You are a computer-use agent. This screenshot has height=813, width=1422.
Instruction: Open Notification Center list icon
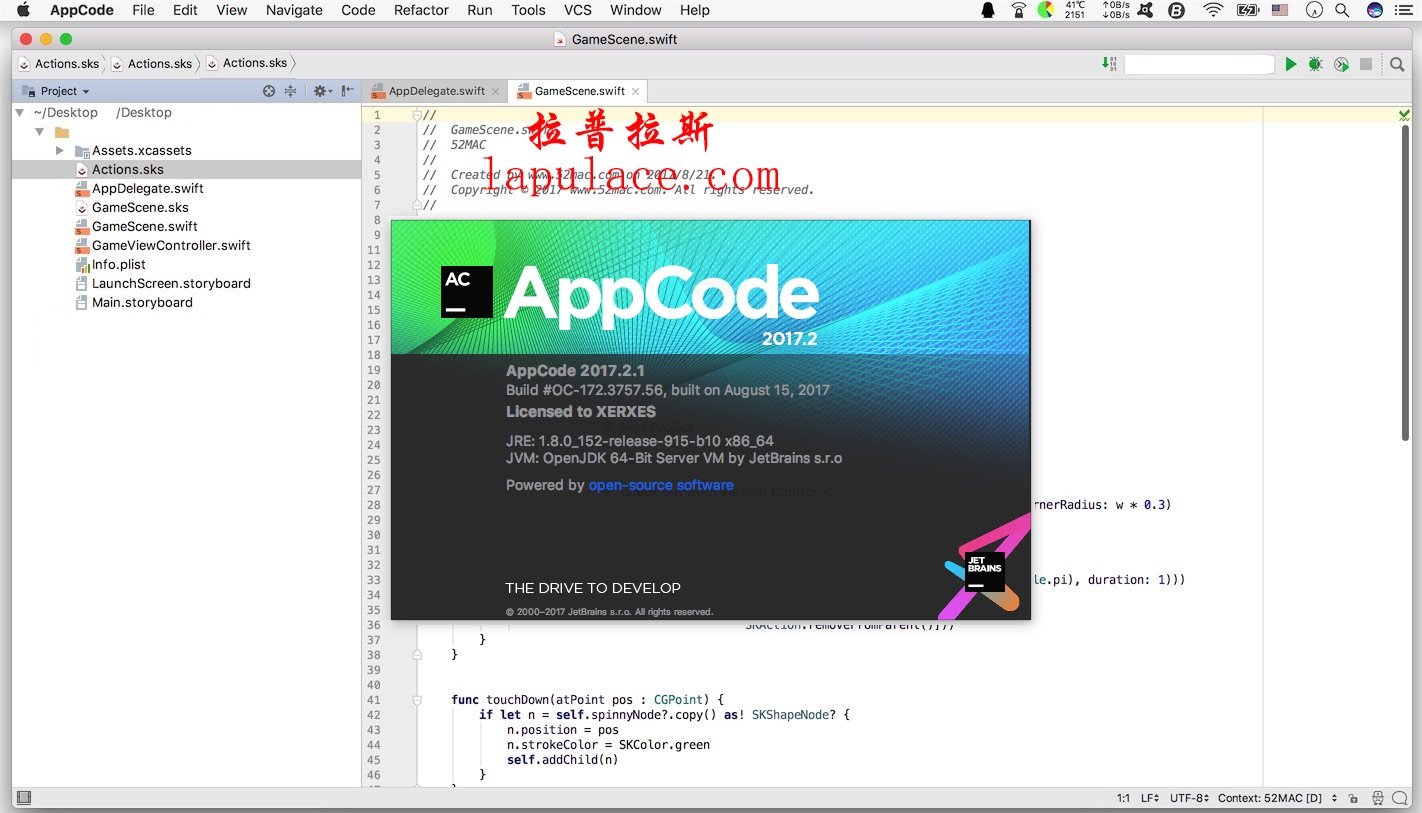(x=1405, y=10)
